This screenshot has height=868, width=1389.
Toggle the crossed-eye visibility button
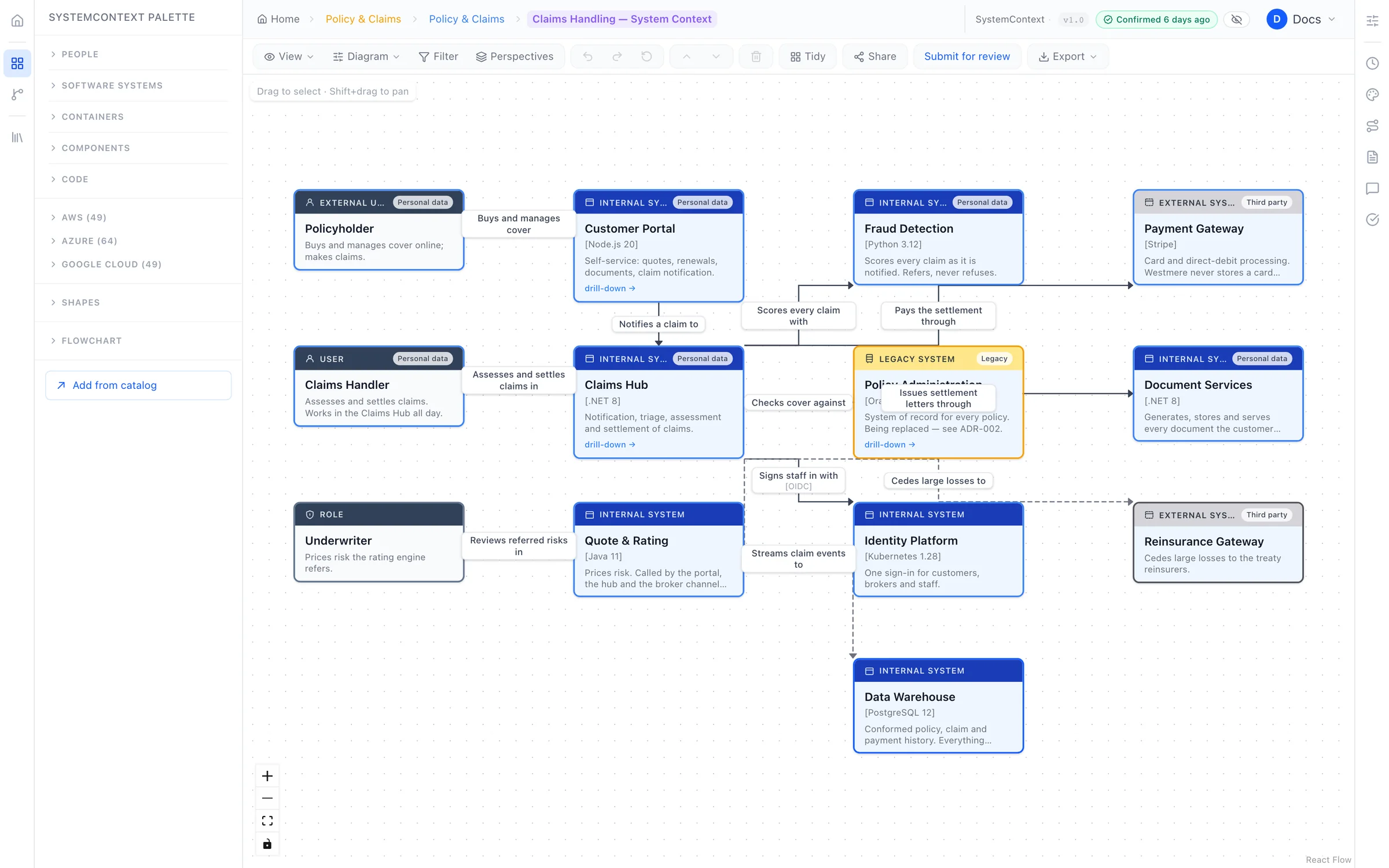(1236, 20)
